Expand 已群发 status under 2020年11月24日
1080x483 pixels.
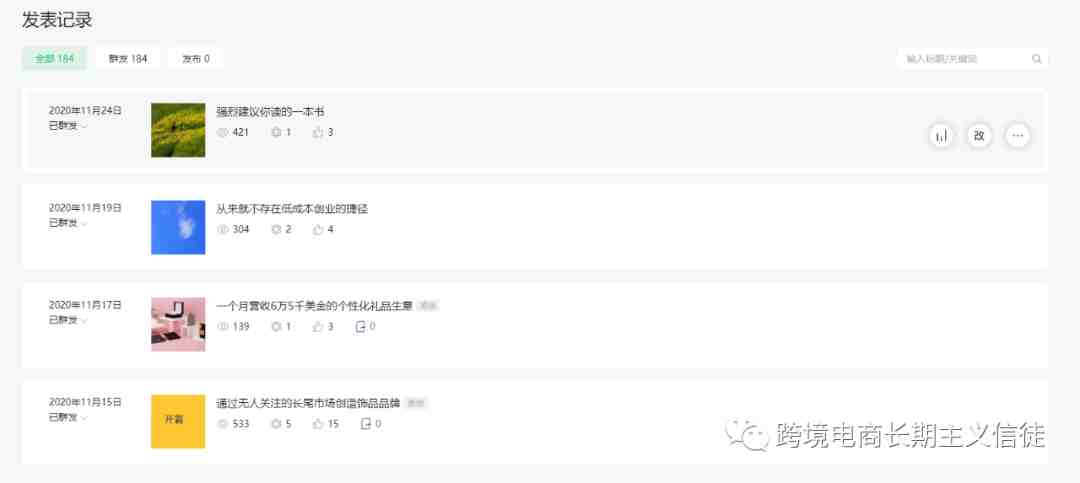point(68,126)
